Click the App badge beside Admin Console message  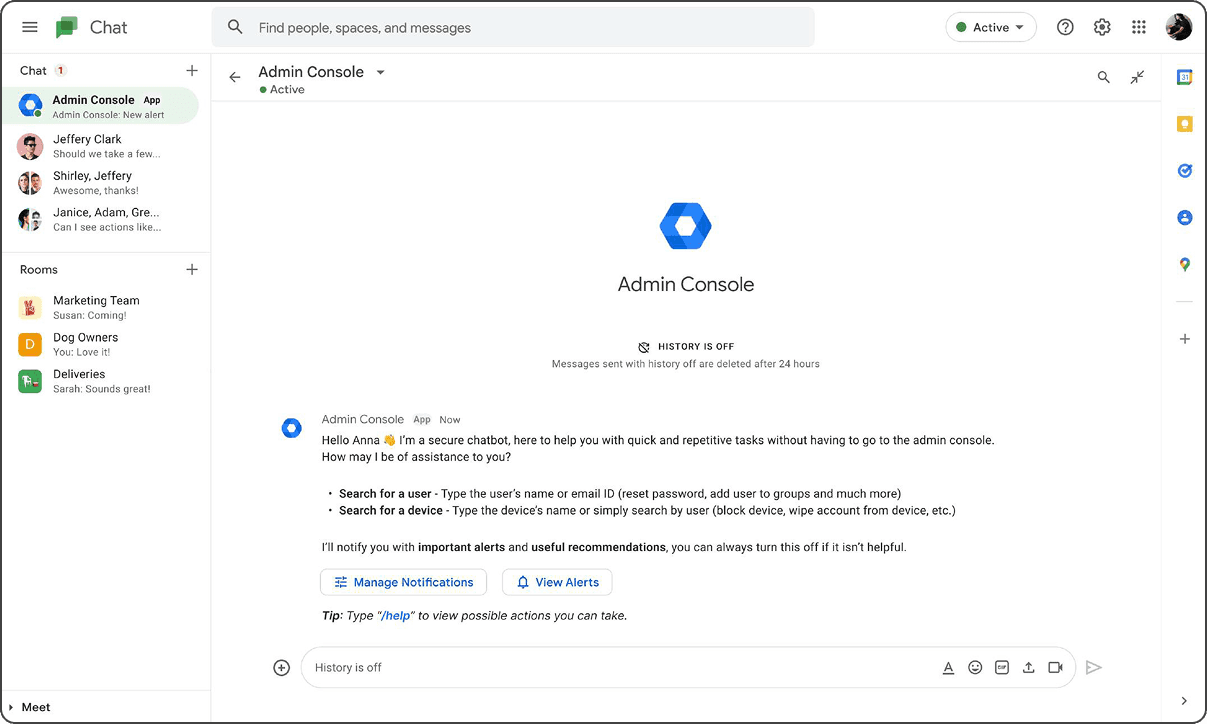[422, 420]
